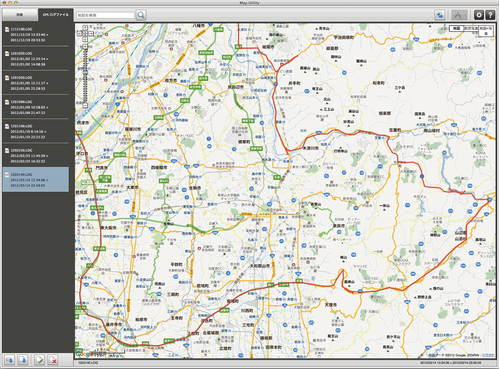Click the 京田辺市 label on map

(x=236, y=87)
